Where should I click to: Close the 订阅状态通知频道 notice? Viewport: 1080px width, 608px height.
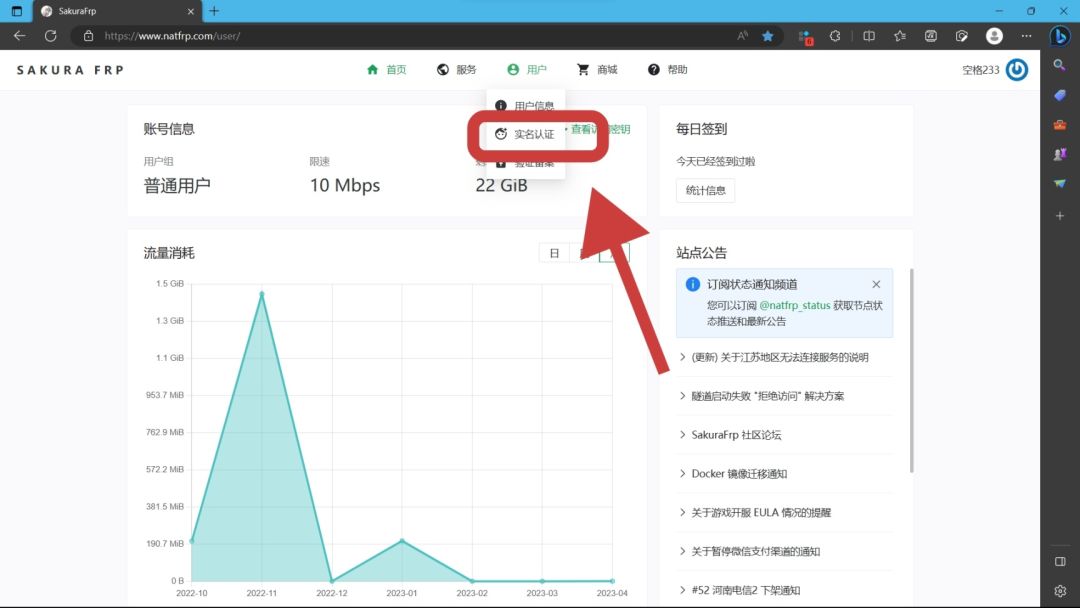(876, 284)
